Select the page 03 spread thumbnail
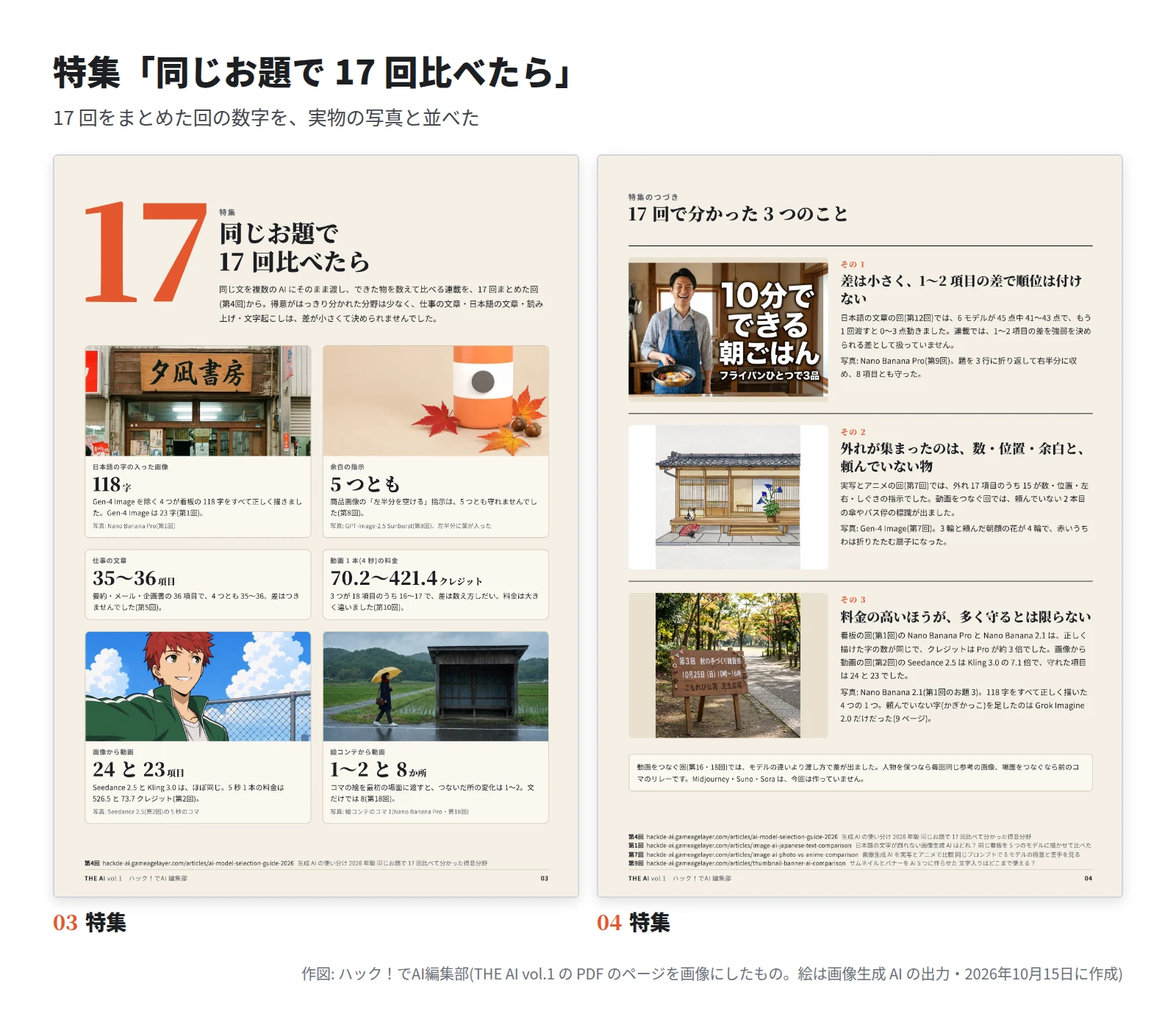 (316, 526)
